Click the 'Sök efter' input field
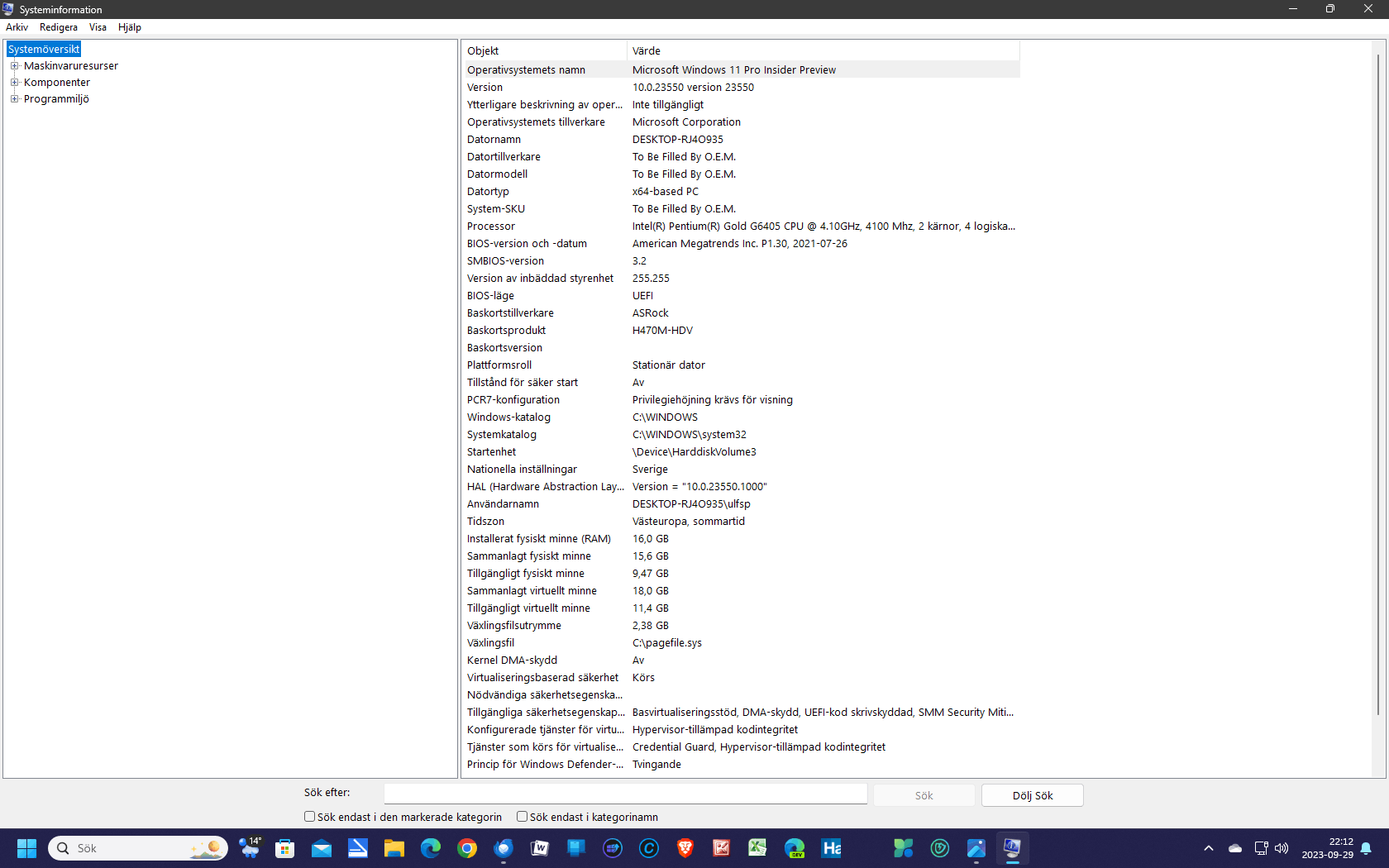Image resolution: width=1389 pixels, height=868 pixels. point(626,794)
